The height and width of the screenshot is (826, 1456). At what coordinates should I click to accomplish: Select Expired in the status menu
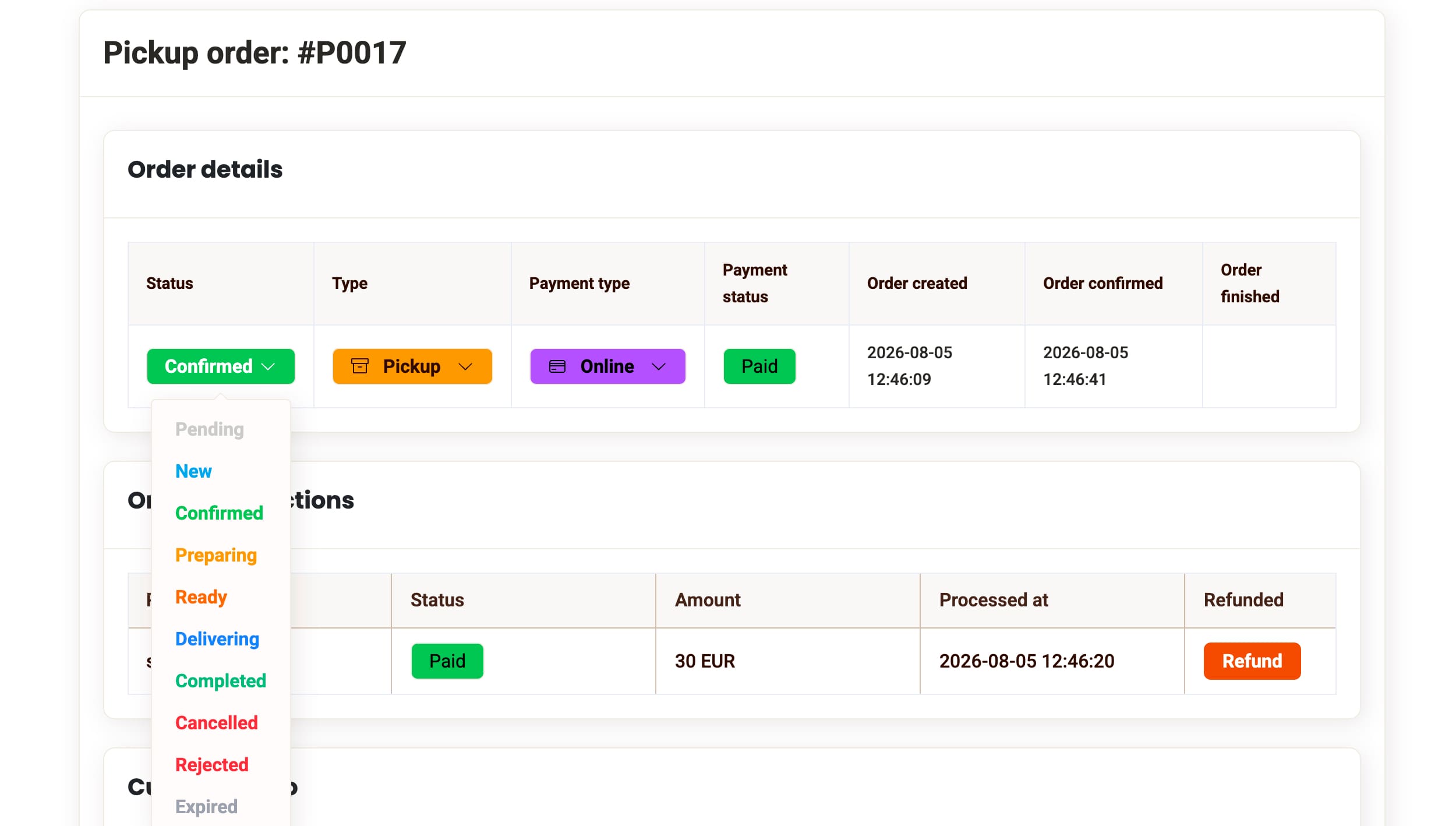pos(206,807)
